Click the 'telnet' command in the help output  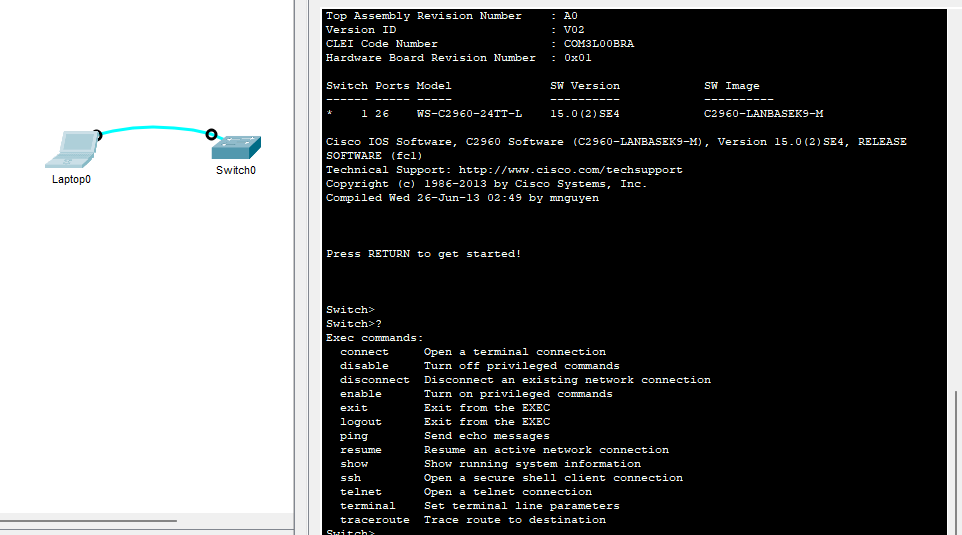361,492
